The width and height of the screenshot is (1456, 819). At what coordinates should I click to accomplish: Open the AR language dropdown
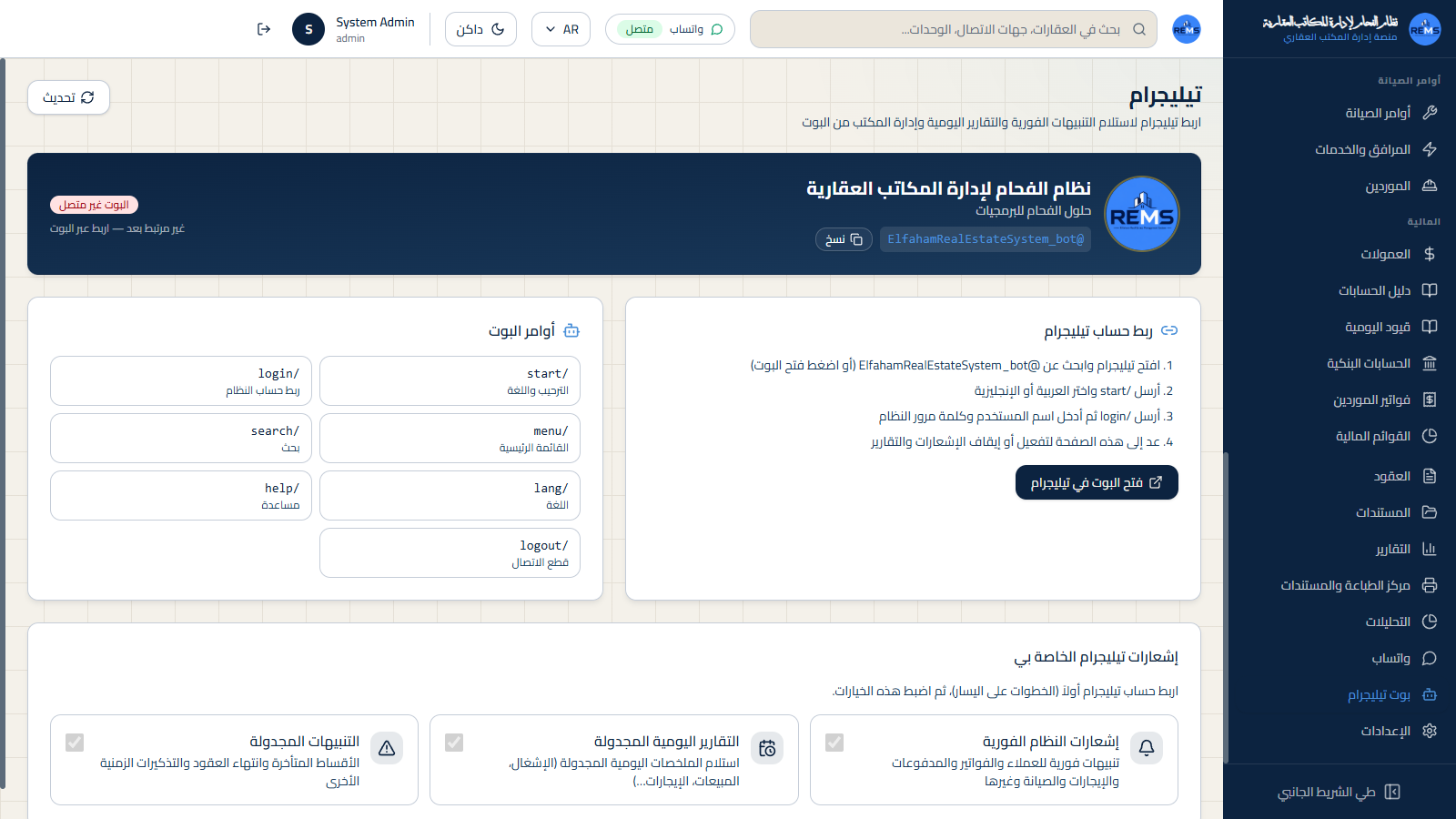(561, 29)
